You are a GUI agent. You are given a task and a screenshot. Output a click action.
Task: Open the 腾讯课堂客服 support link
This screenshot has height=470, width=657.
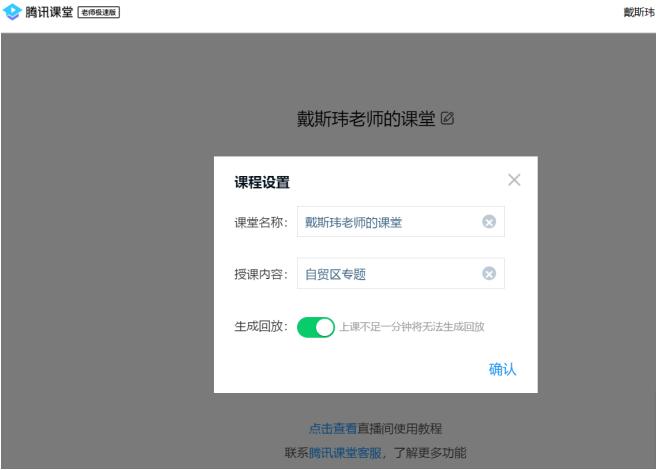[x=344, y=453]
